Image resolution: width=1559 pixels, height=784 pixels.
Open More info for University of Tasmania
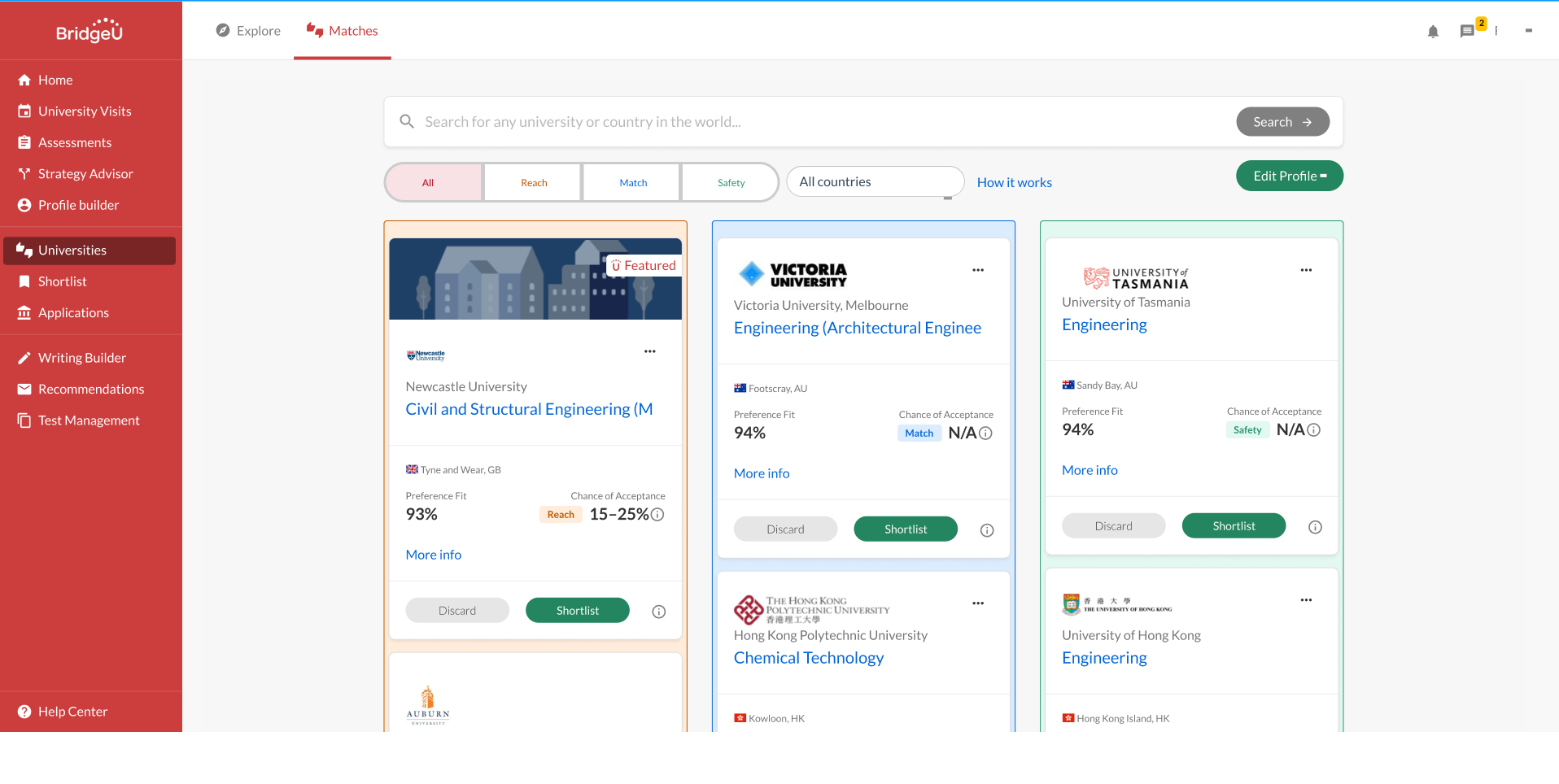coord(1090,470)
